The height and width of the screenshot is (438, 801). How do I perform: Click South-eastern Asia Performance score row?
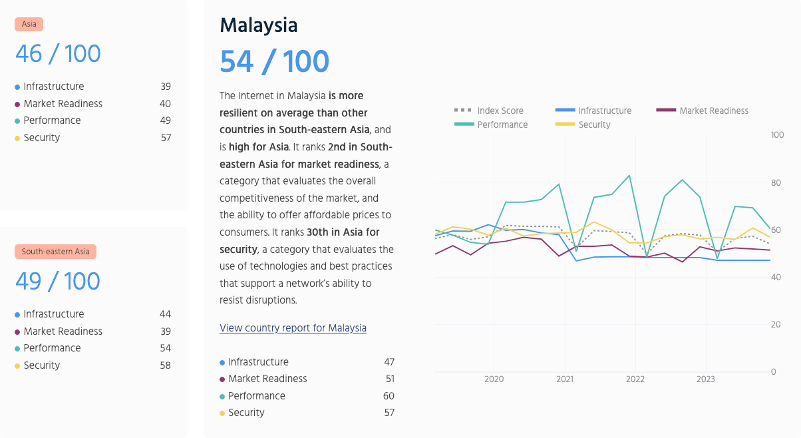point(93,349)
